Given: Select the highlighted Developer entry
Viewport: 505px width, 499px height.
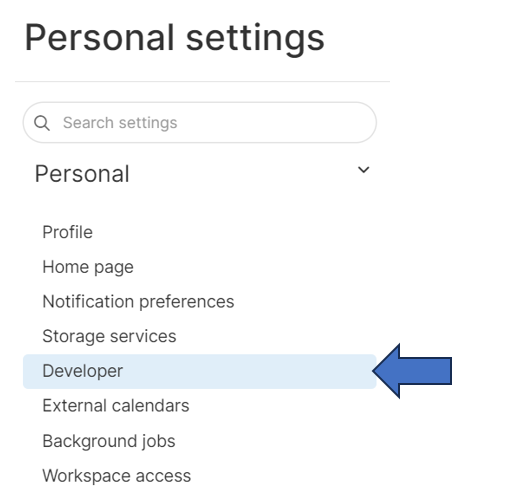Looking at the screenshot, I should (x=200, y=371).
